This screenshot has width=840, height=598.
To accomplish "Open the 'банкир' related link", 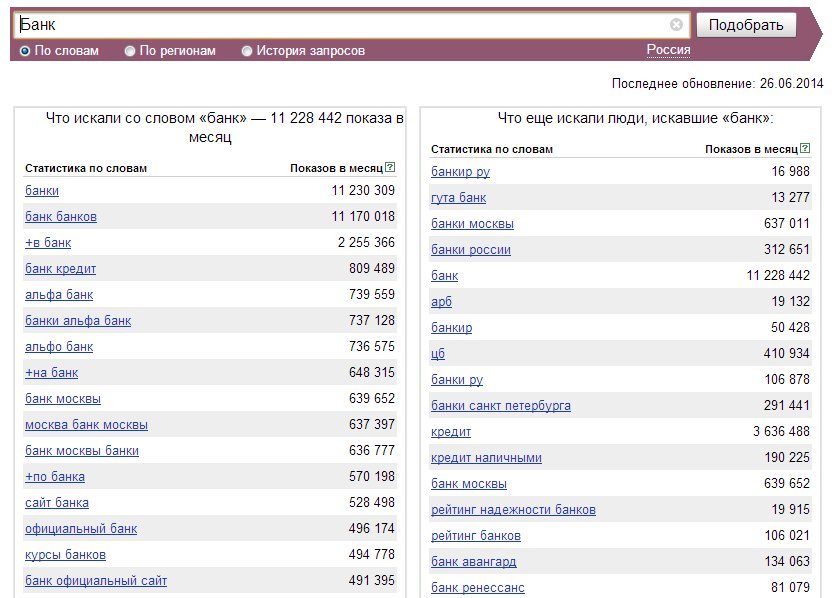I will click(452, 328).
